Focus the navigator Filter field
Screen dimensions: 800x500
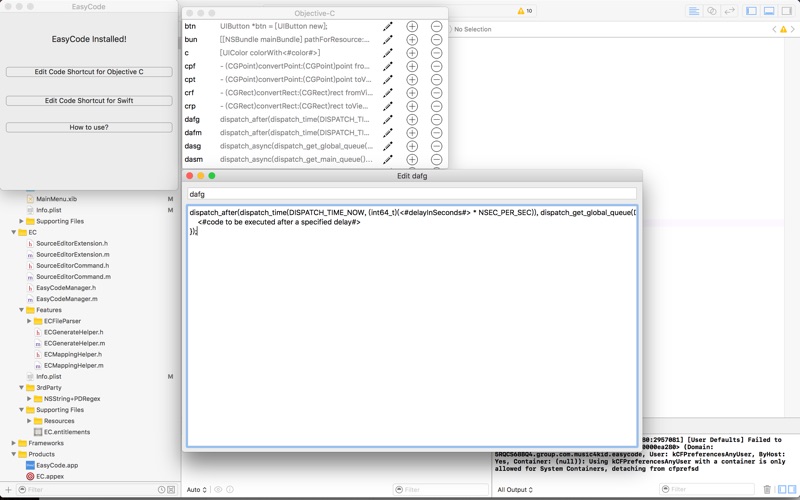tap(87, 489)
